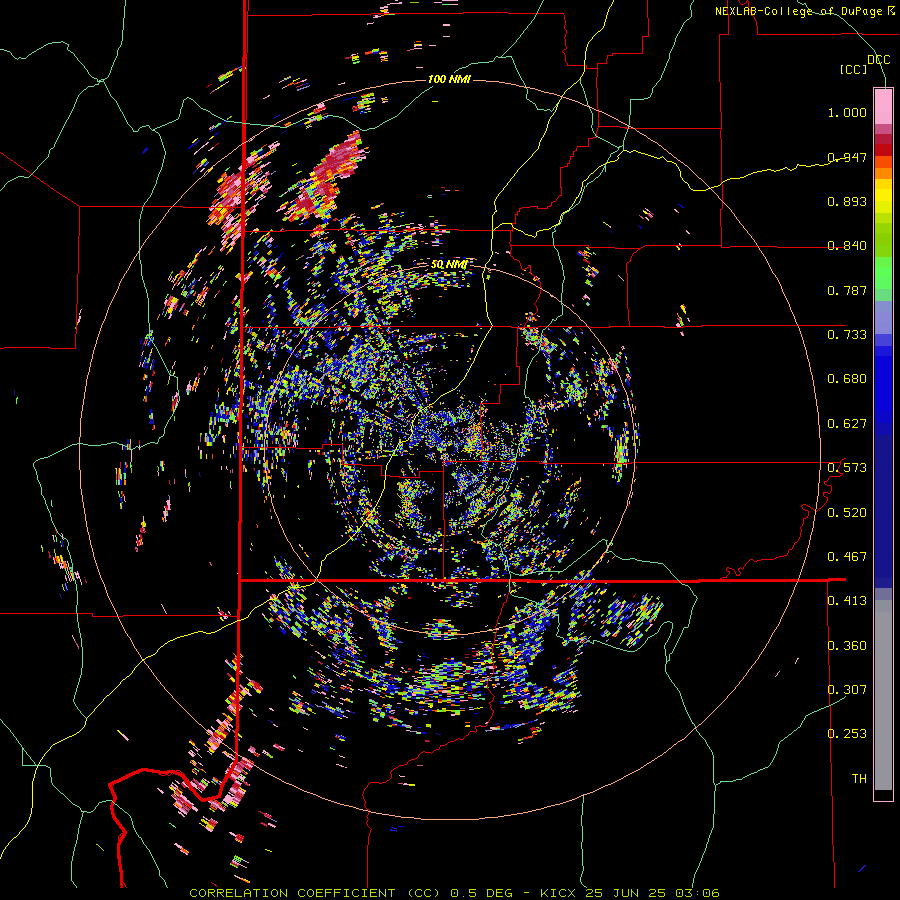
Task: Click the KICX radar site identifier
Action: pos(558,893)
